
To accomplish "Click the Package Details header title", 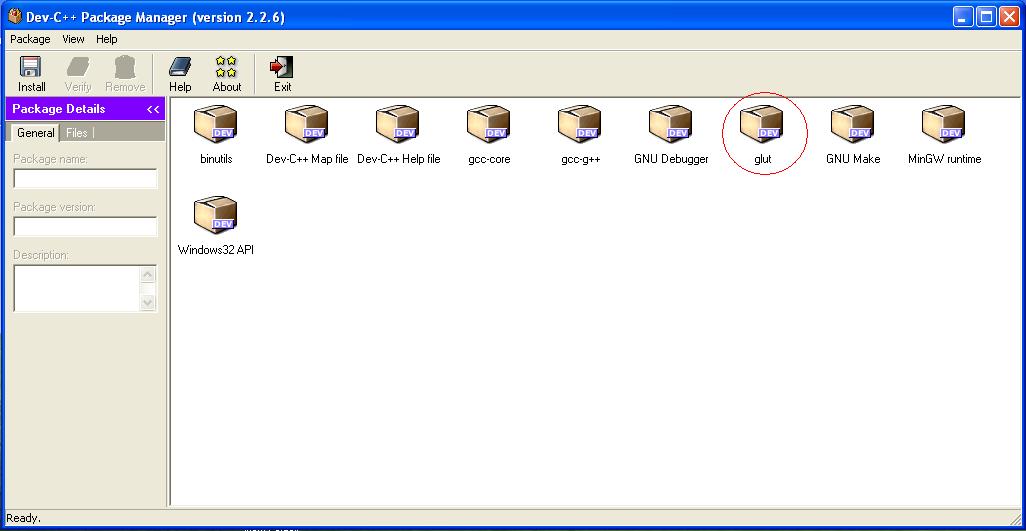I will coord(59,109).
